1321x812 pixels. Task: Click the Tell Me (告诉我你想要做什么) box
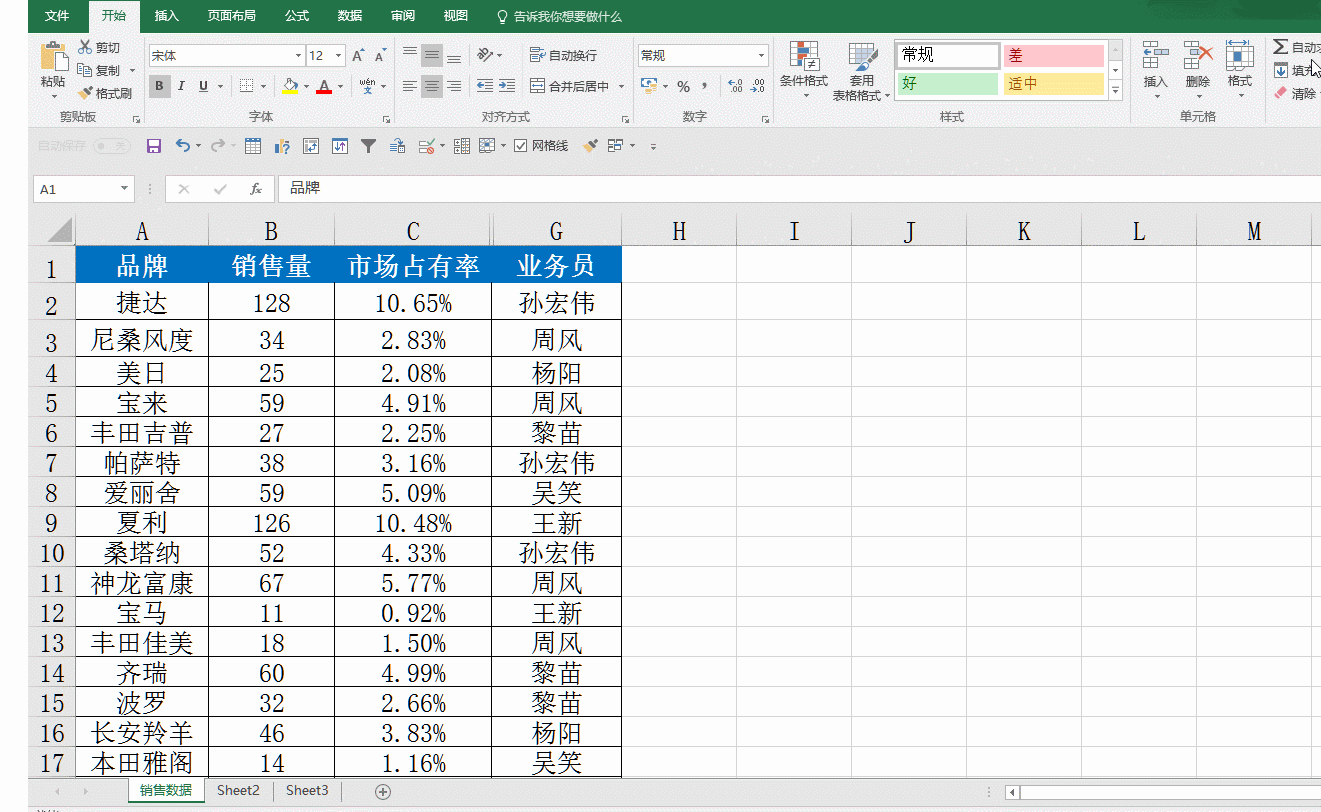coord(559,17)
